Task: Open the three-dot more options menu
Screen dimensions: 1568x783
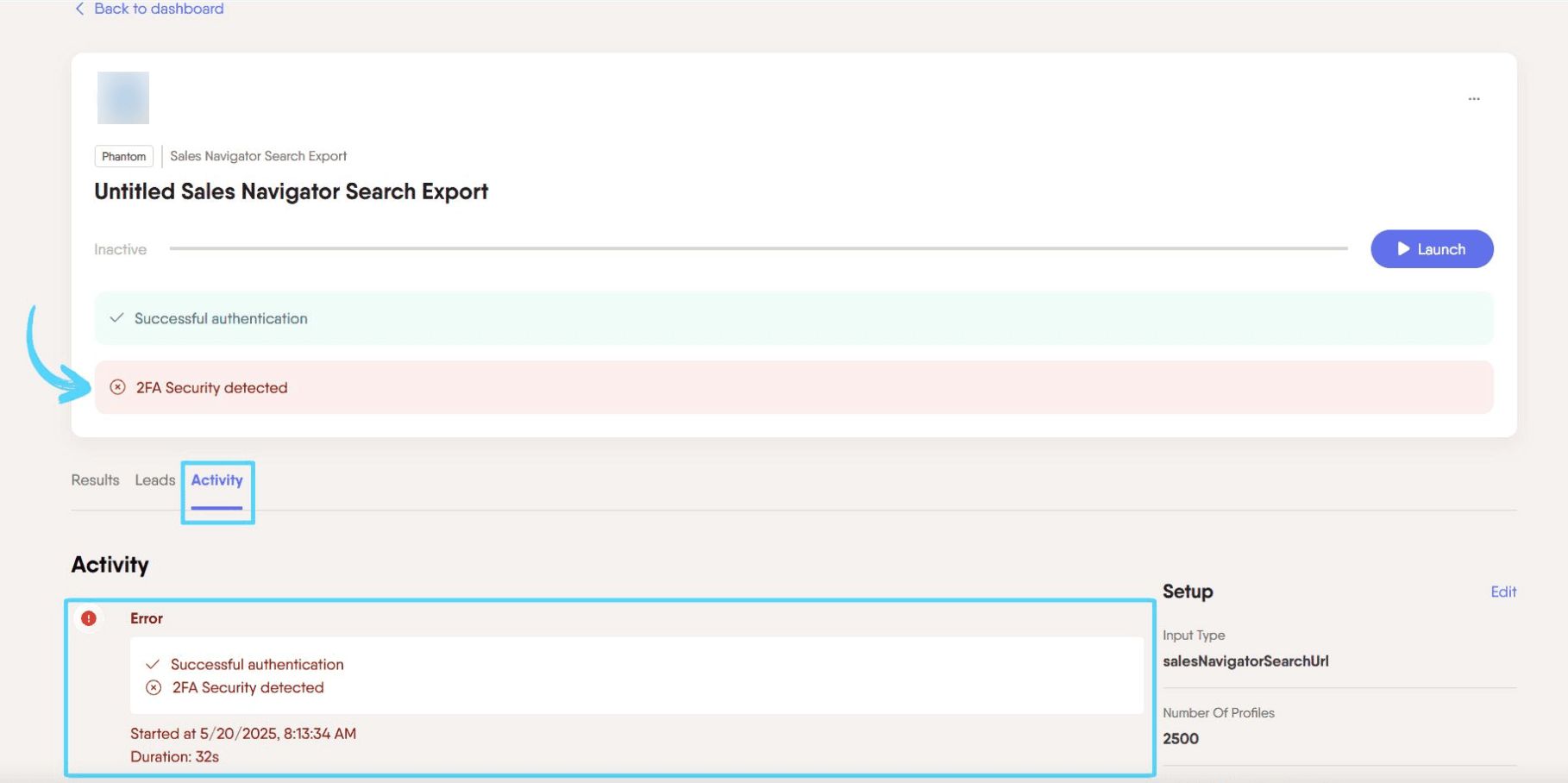Action: (1474, 99)
